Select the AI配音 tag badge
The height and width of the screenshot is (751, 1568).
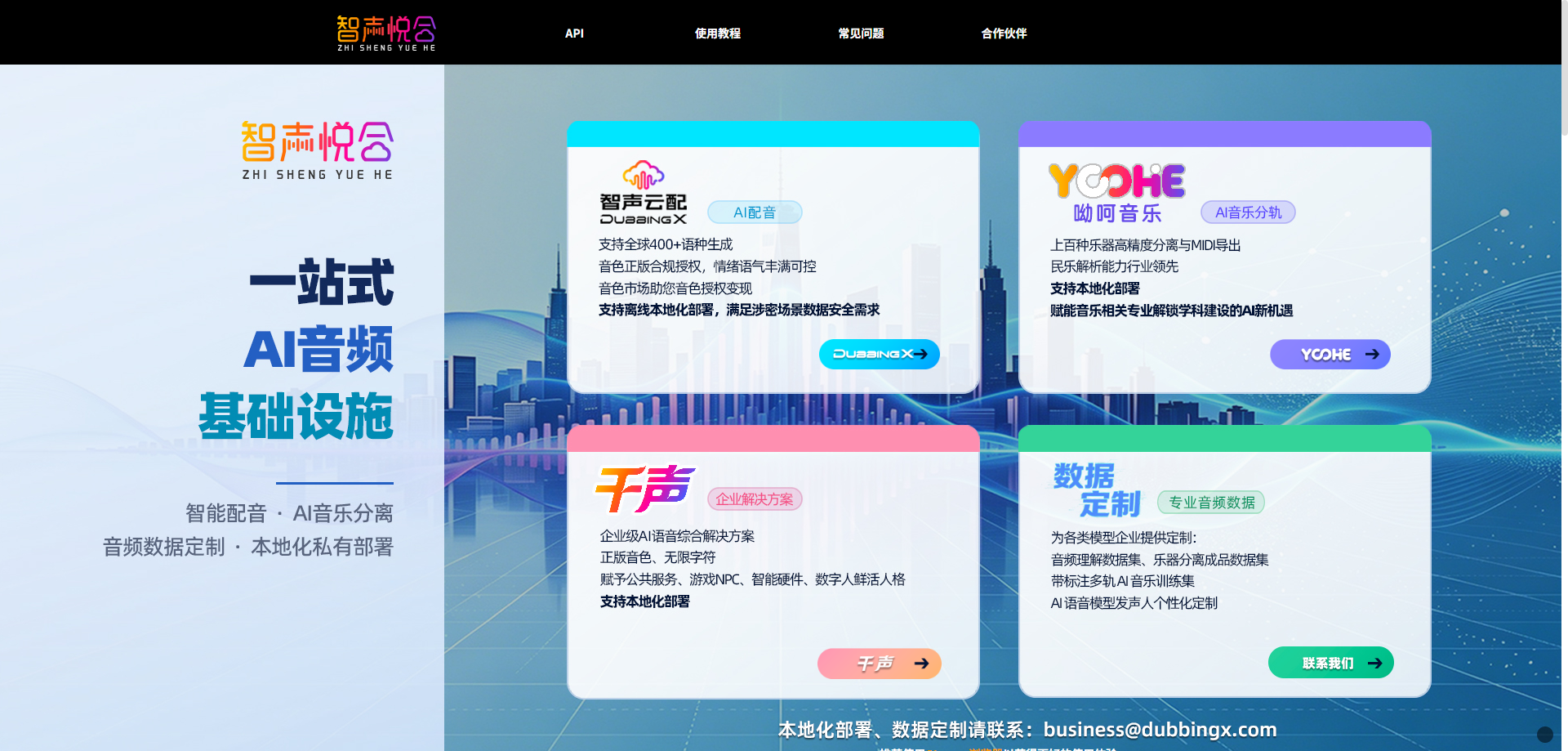755,212
